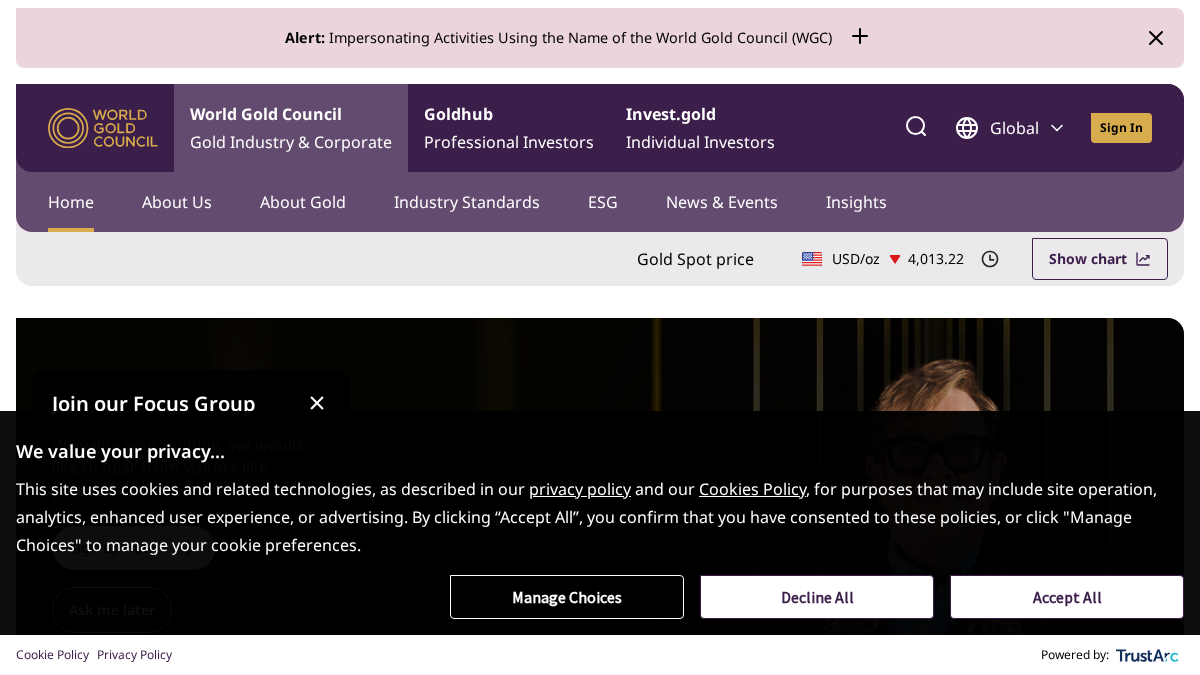Click the red down-arrow price indicator
This screenshot has height=675, width=1200.
[895, 259]
